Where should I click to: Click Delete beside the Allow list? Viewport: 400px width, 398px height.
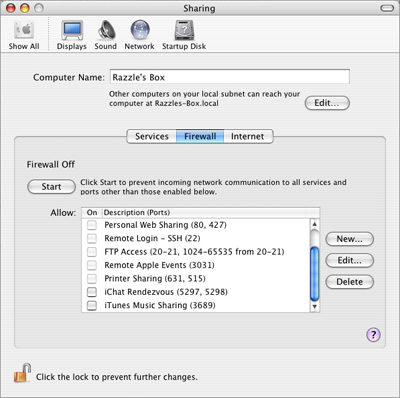click(349, 282)
